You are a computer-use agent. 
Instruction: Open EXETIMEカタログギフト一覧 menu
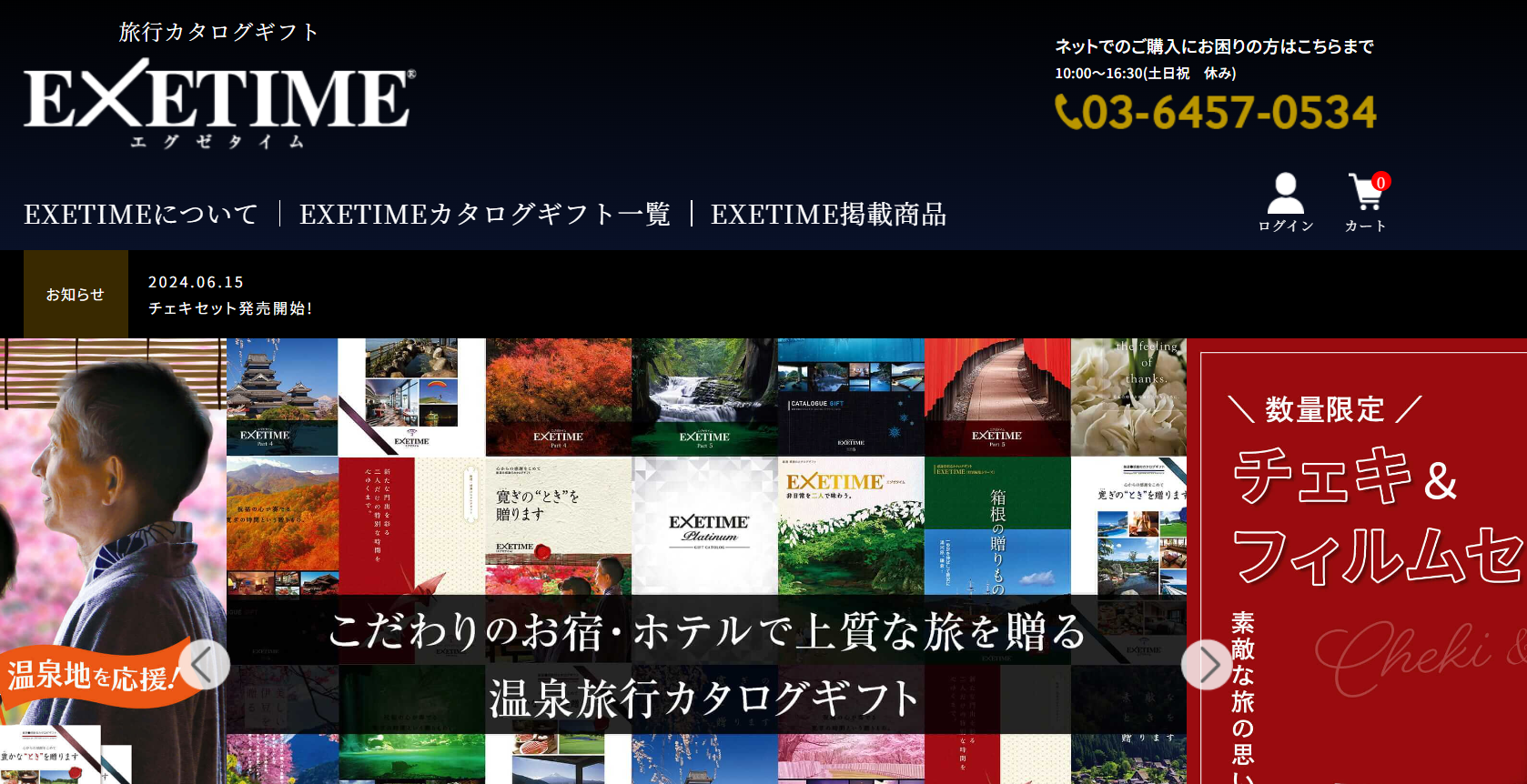[x=485, y=215]
